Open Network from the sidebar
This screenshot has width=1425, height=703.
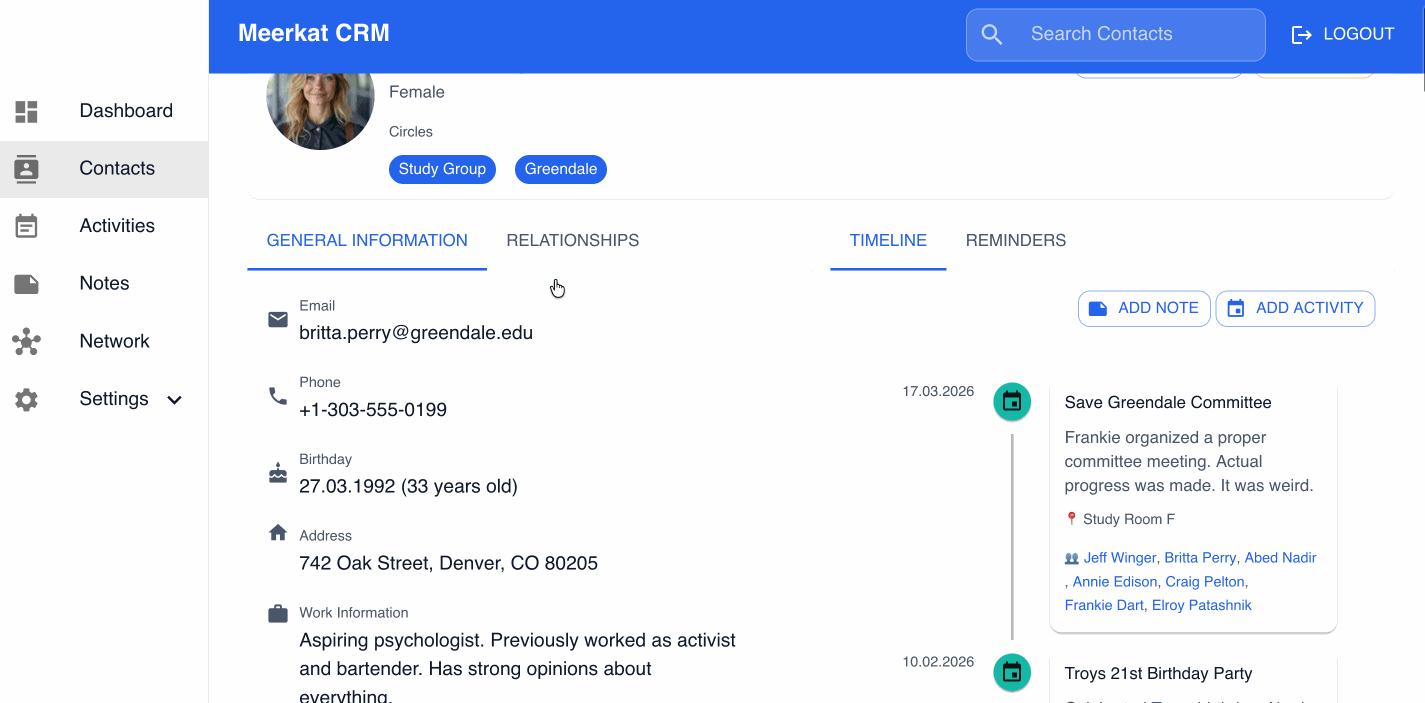pyautogui.click(x=104, y=342)
